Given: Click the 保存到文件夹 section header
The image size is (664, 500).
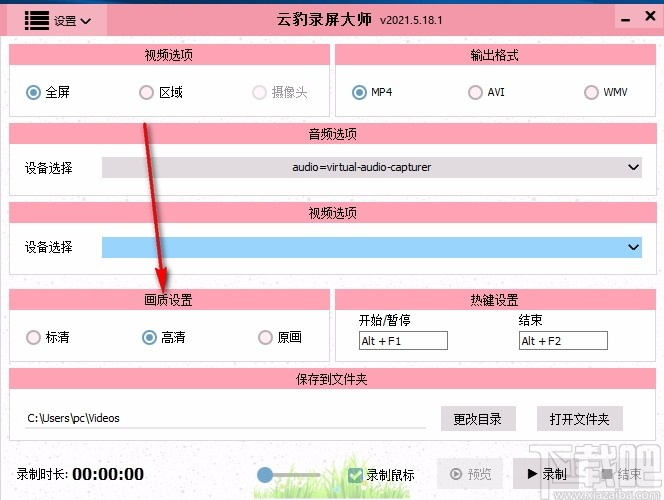Looking at the screenshot, I should pos(332,379).
